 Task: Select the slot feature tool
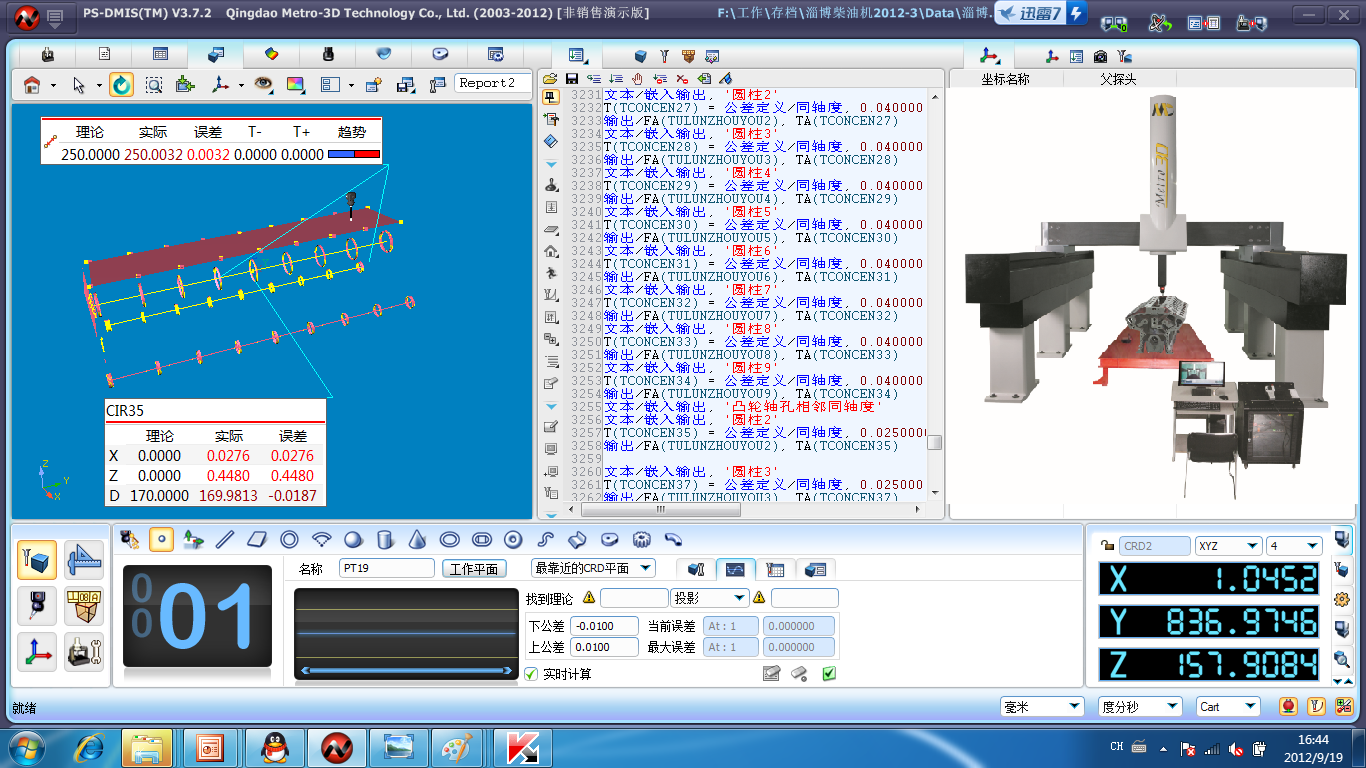point(482,539)
